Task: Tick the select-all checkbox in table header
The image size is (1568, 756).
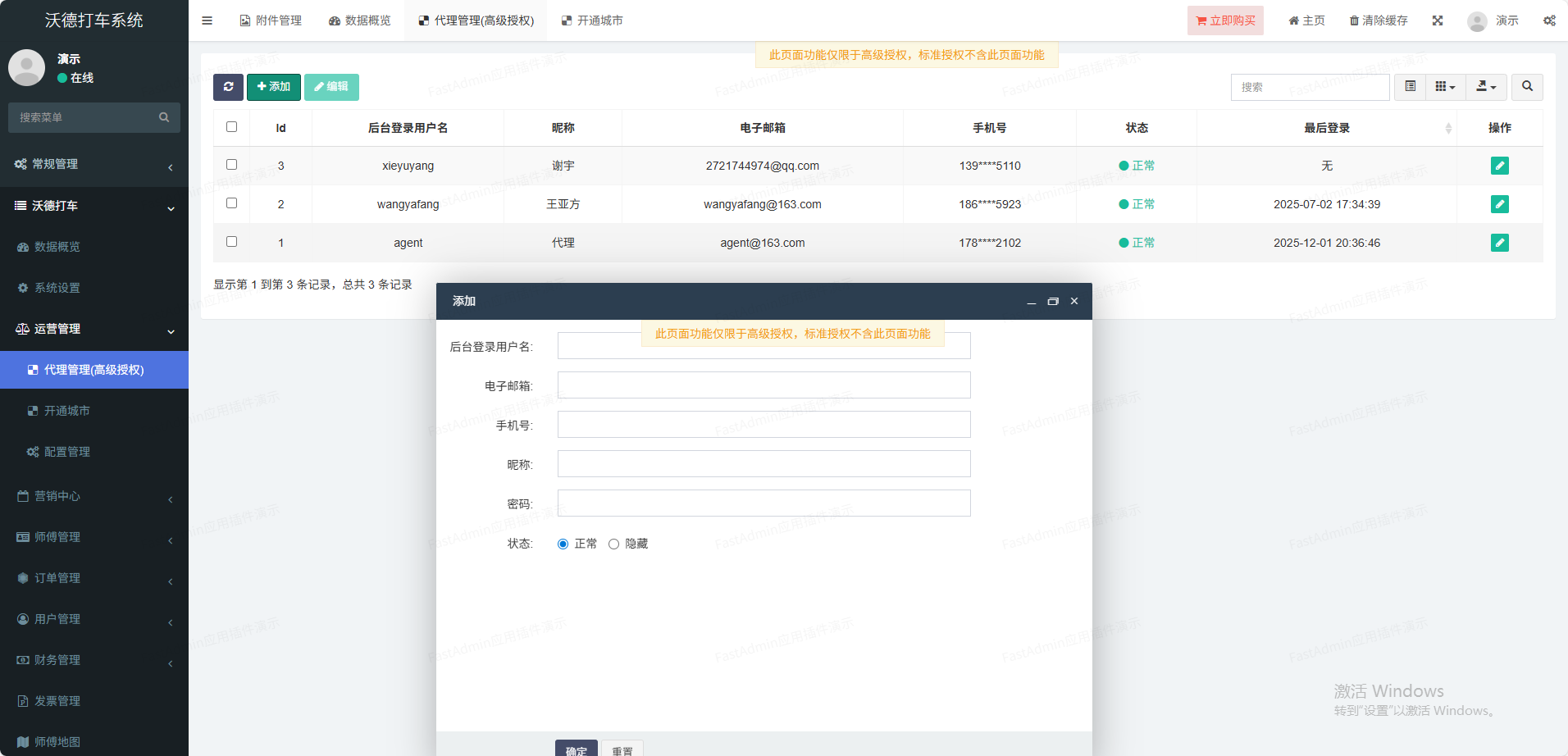Action: tap(231, 127)
